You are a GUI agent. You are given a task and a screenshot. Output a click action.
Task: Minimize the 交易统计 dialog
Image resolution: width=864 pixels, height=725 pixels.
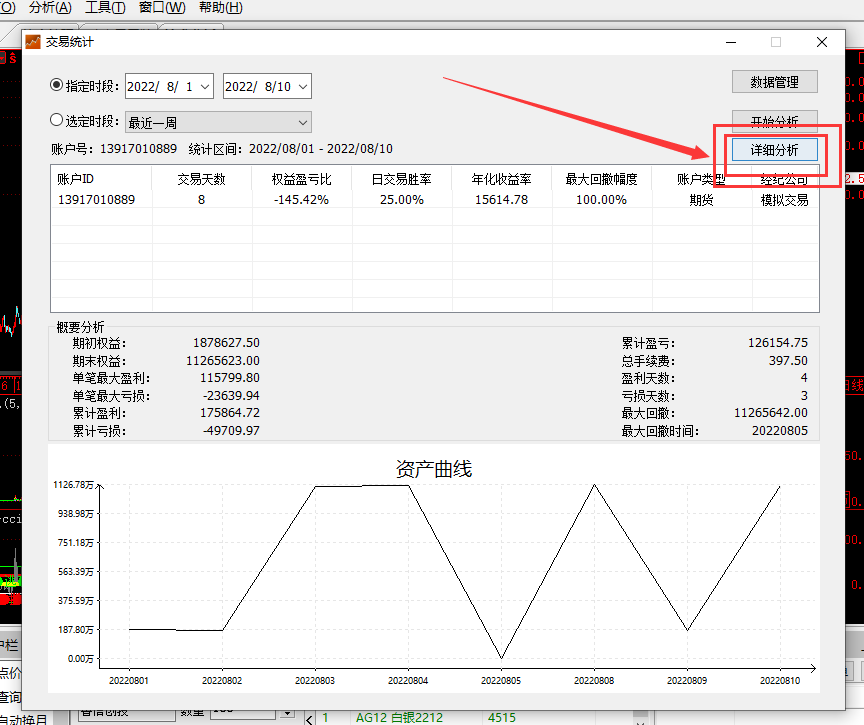tap(731, 42)
